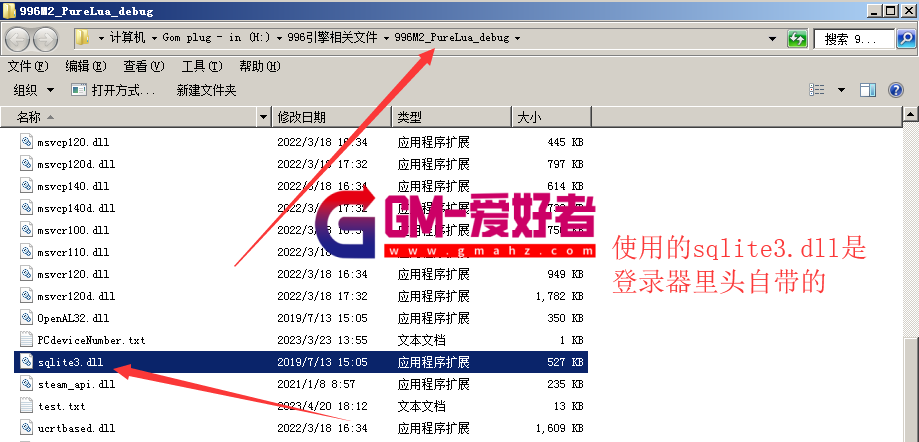Click the scrollbar up arrow

click(910, 113)
